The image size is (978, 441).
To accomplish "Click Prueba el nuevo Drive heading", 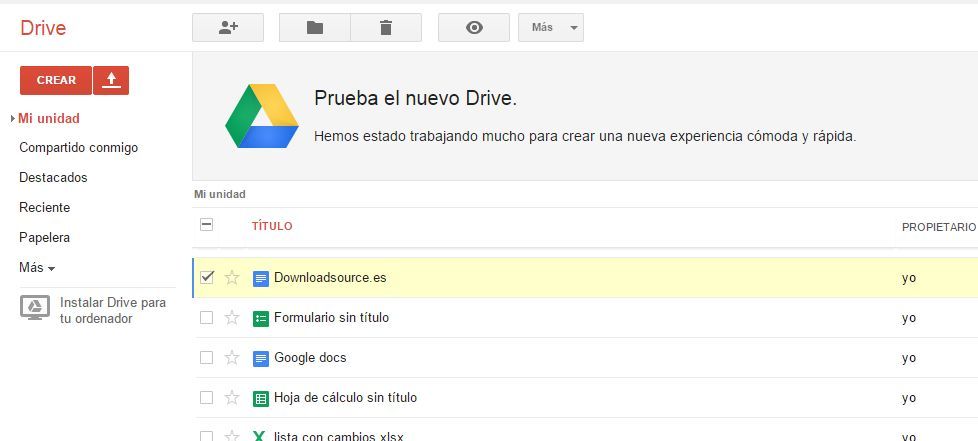I will click(x=415, y=98).
